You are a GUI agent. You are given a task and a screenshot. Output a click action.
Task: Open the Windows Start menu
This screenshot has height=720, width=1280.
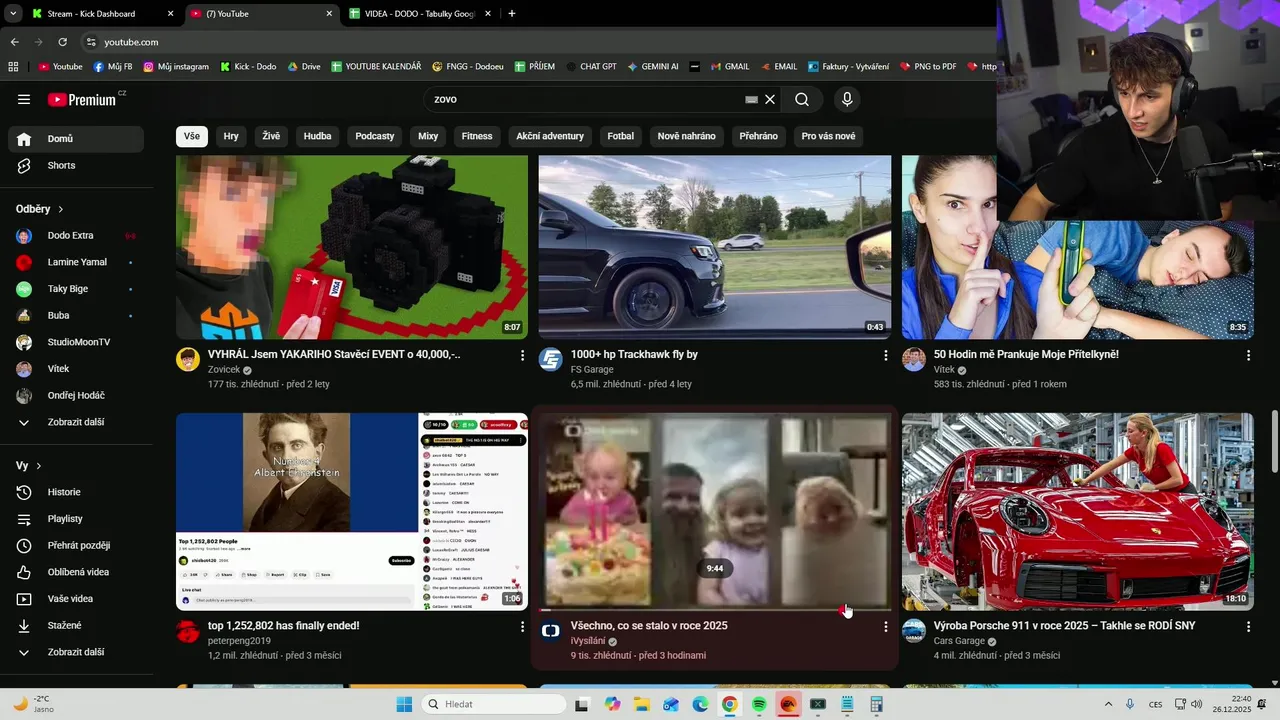pyautogui.click(x=404, y=704)
